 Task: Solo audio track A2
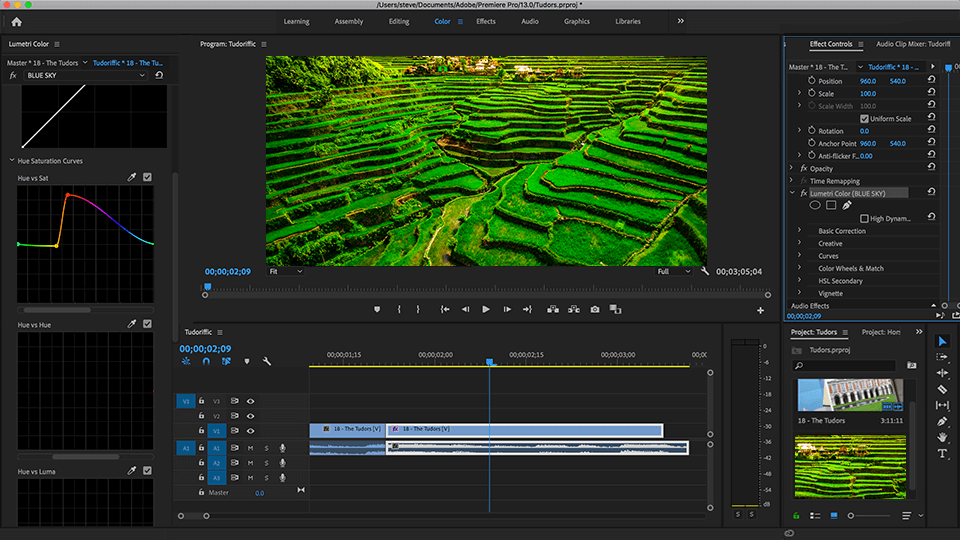click(266, 463)
